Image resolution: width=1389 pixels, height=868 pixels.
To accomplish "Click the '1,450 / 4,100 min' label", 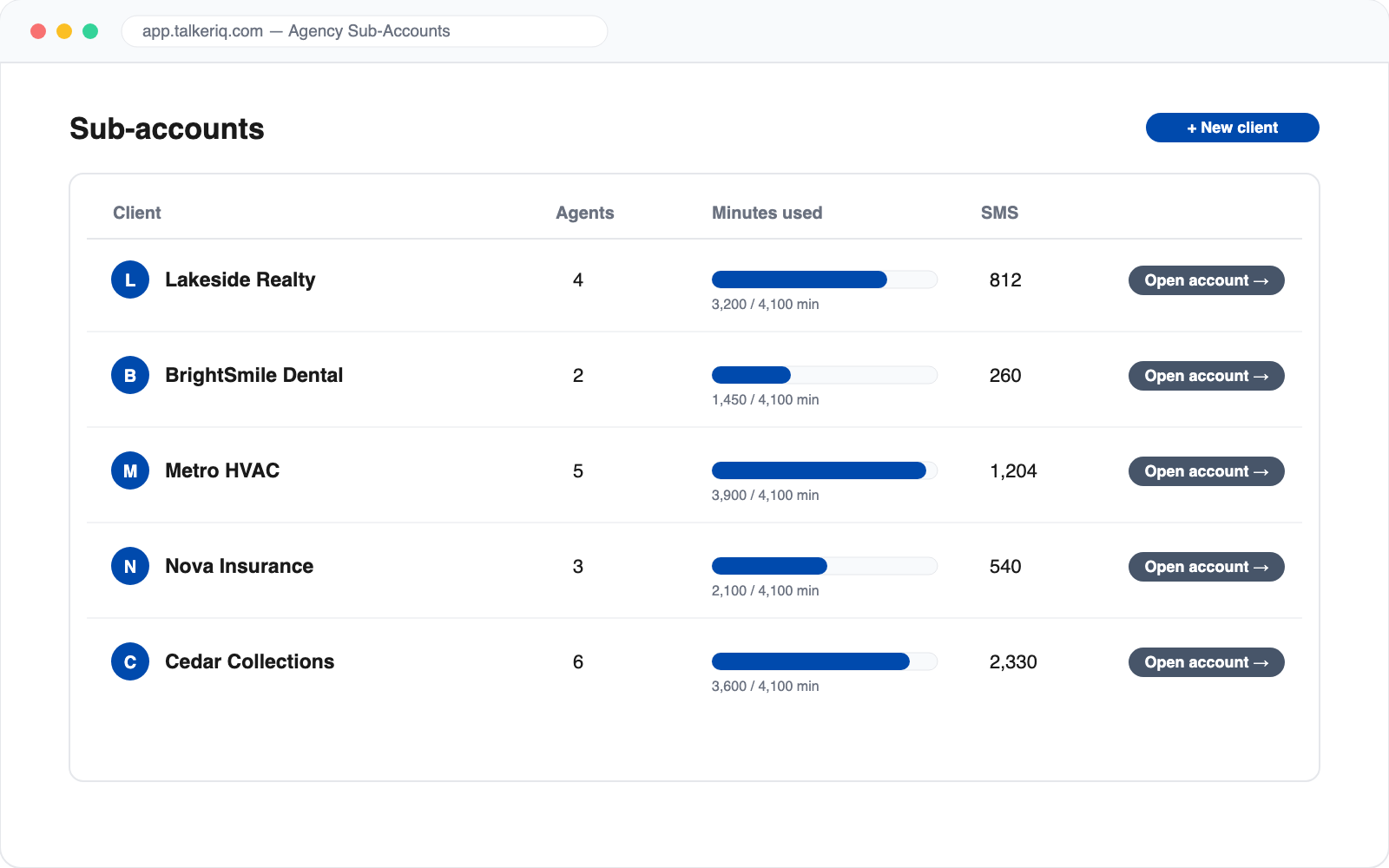I will click(766, 400).
